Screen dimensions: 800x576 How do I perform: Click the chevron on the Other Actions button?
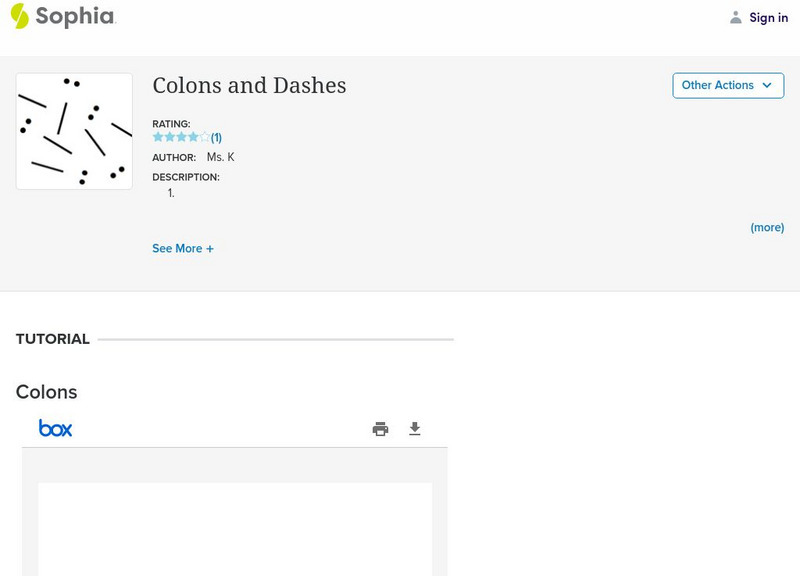(766, 86)
